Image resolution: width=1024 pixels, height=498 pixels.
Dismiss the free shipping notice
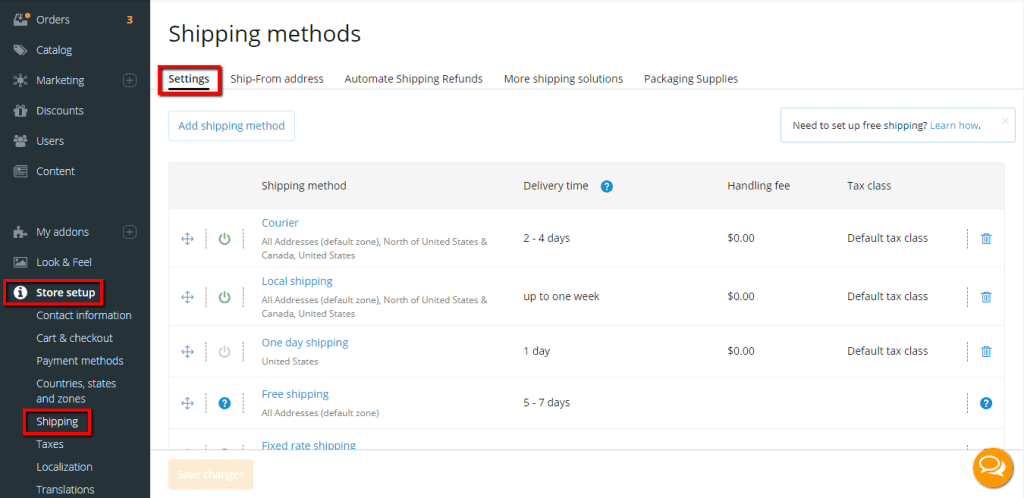(1005, 121)
